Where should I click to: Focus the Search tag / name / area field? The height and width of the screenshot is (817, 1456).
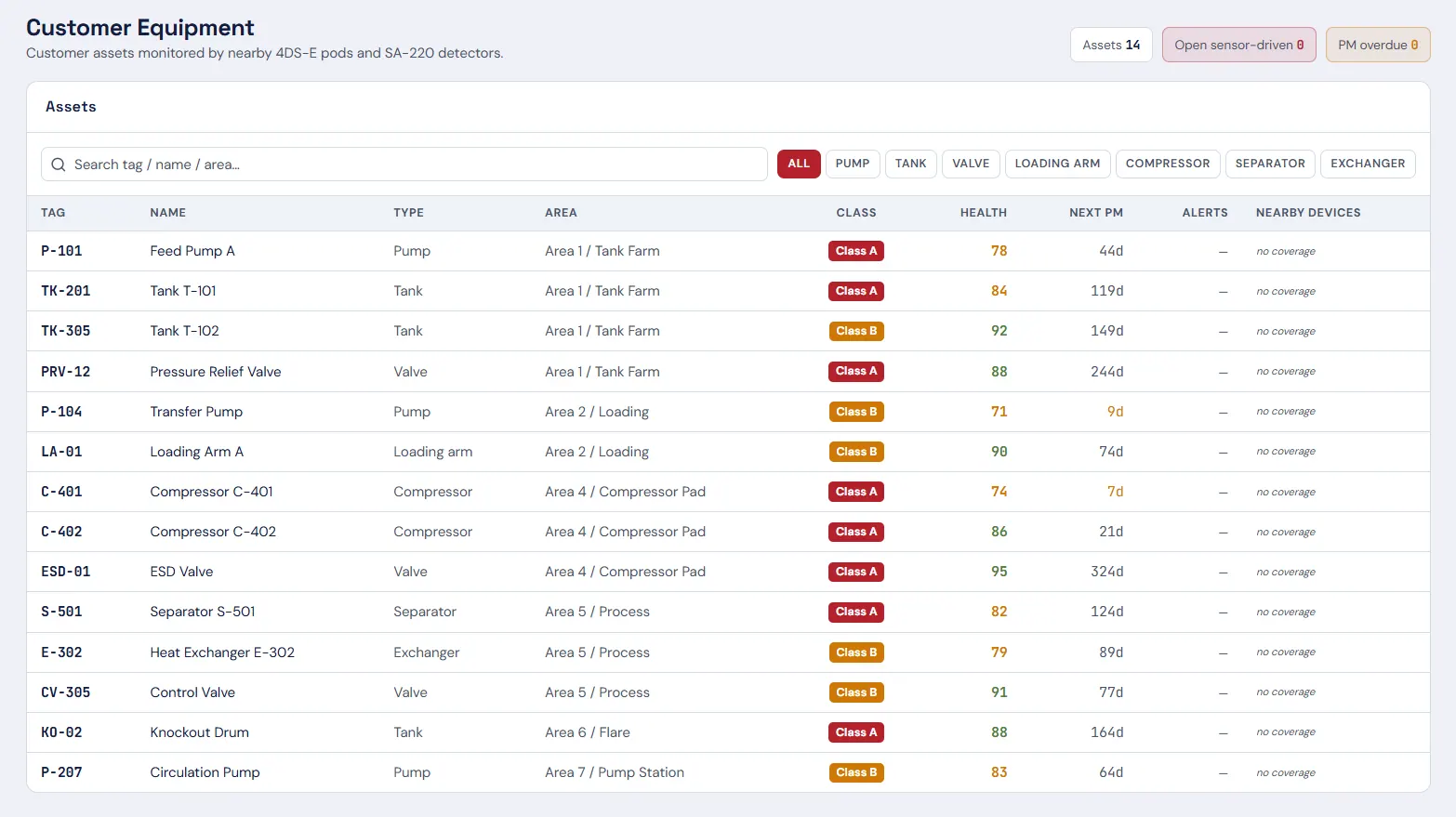pyautogui.click(x=404, y=165)
